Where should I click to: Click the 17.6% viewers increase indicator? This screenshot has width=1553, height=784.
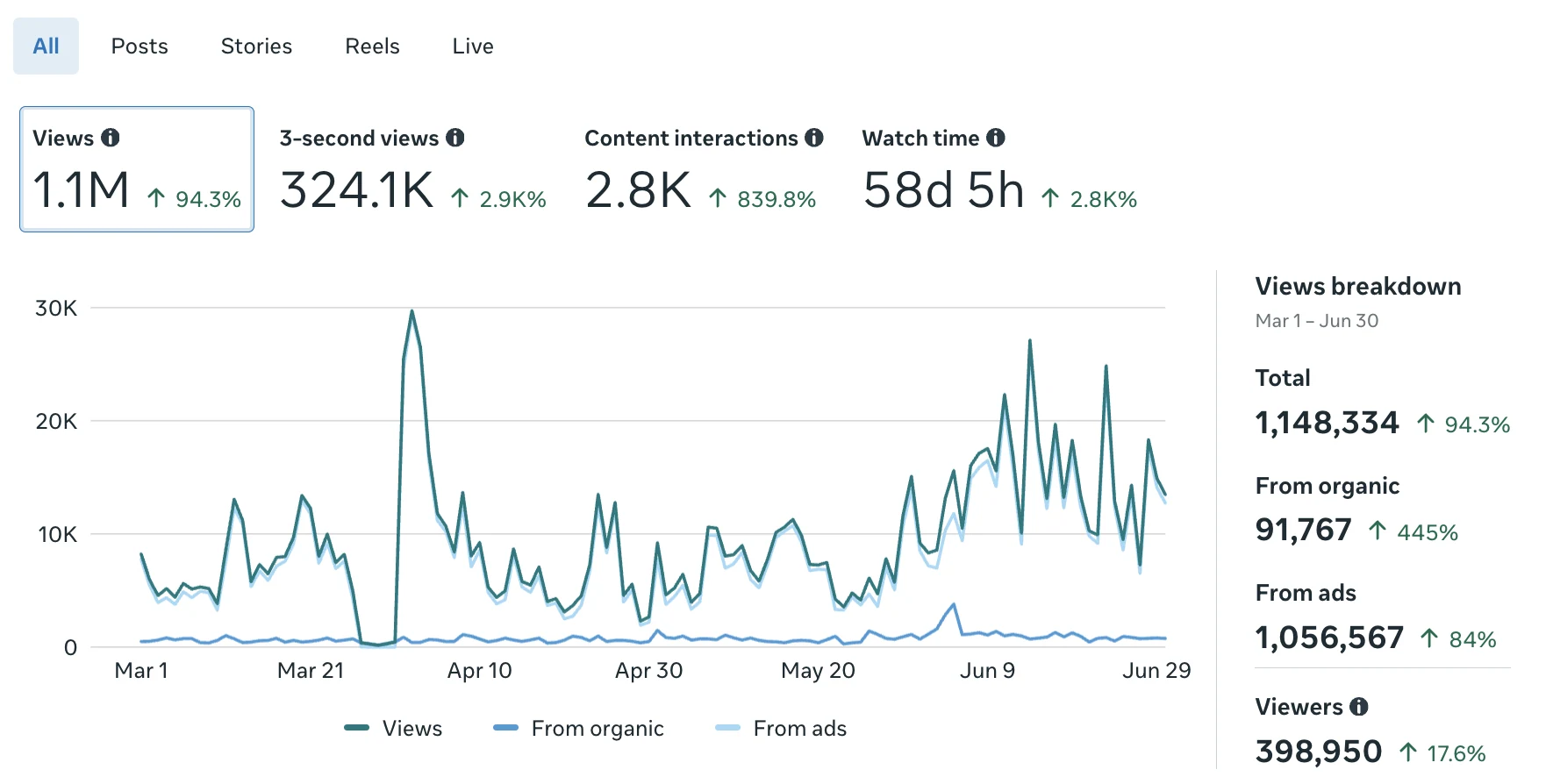click(1442, 752)
